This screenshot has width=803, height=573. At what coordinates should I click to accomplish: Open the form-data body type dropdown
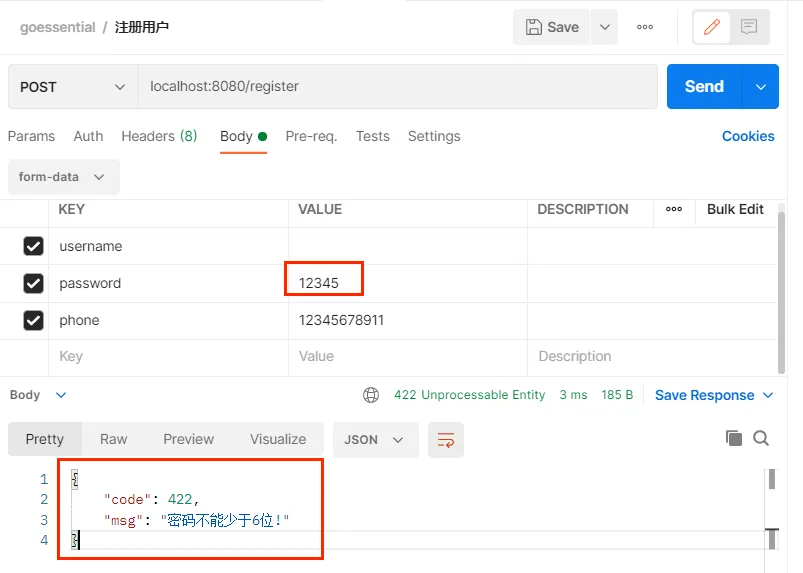64,177
